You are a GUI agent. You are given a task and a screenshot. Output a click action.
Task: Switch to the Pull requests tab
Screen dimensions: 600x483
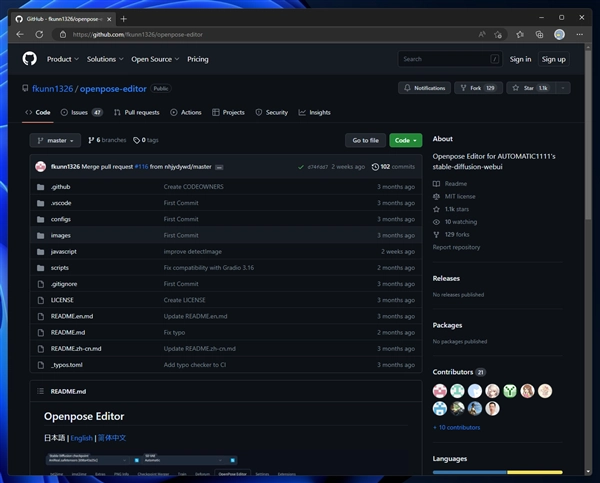click(137, 112)
